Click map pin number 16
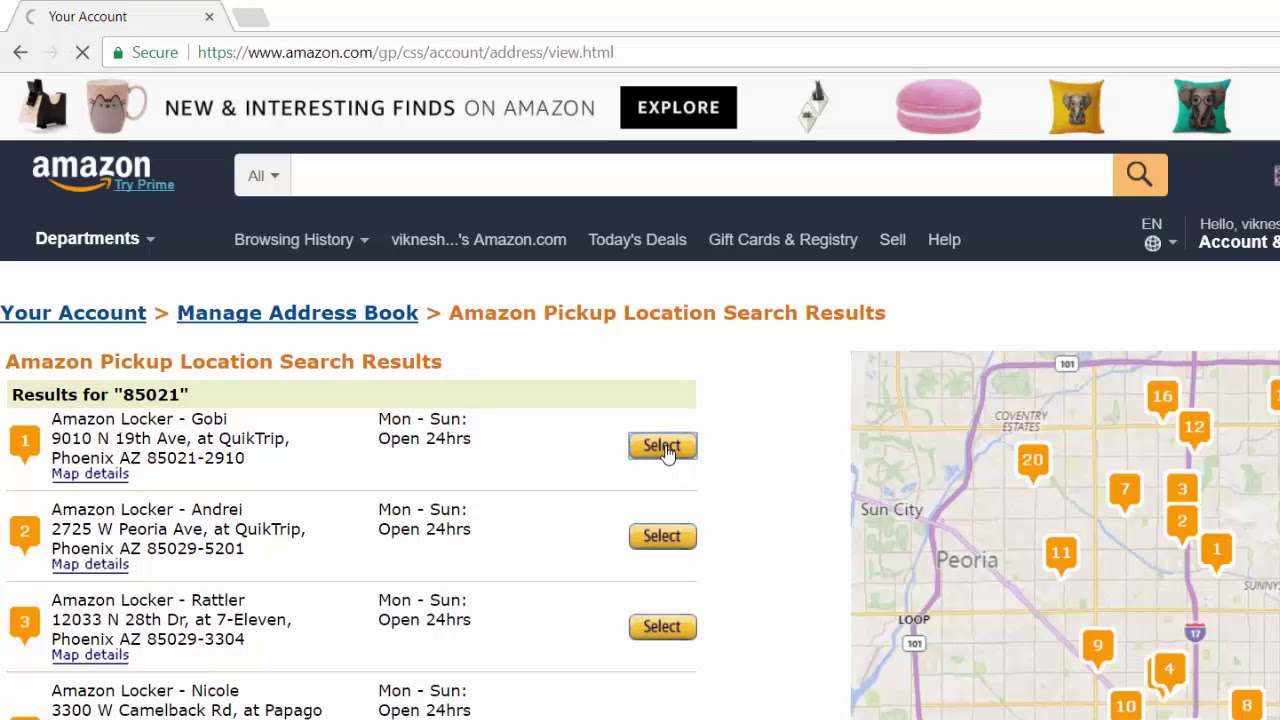Image resolution: width=1280 pixels, height=720 pixels. coord(1161,398)
